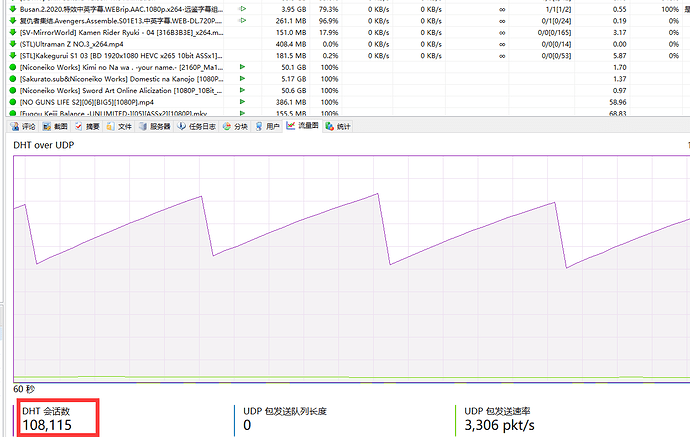Click the download arrow icon for Ultraman Z NO.3
The image size is (690, 437).
tap(13, 44)
